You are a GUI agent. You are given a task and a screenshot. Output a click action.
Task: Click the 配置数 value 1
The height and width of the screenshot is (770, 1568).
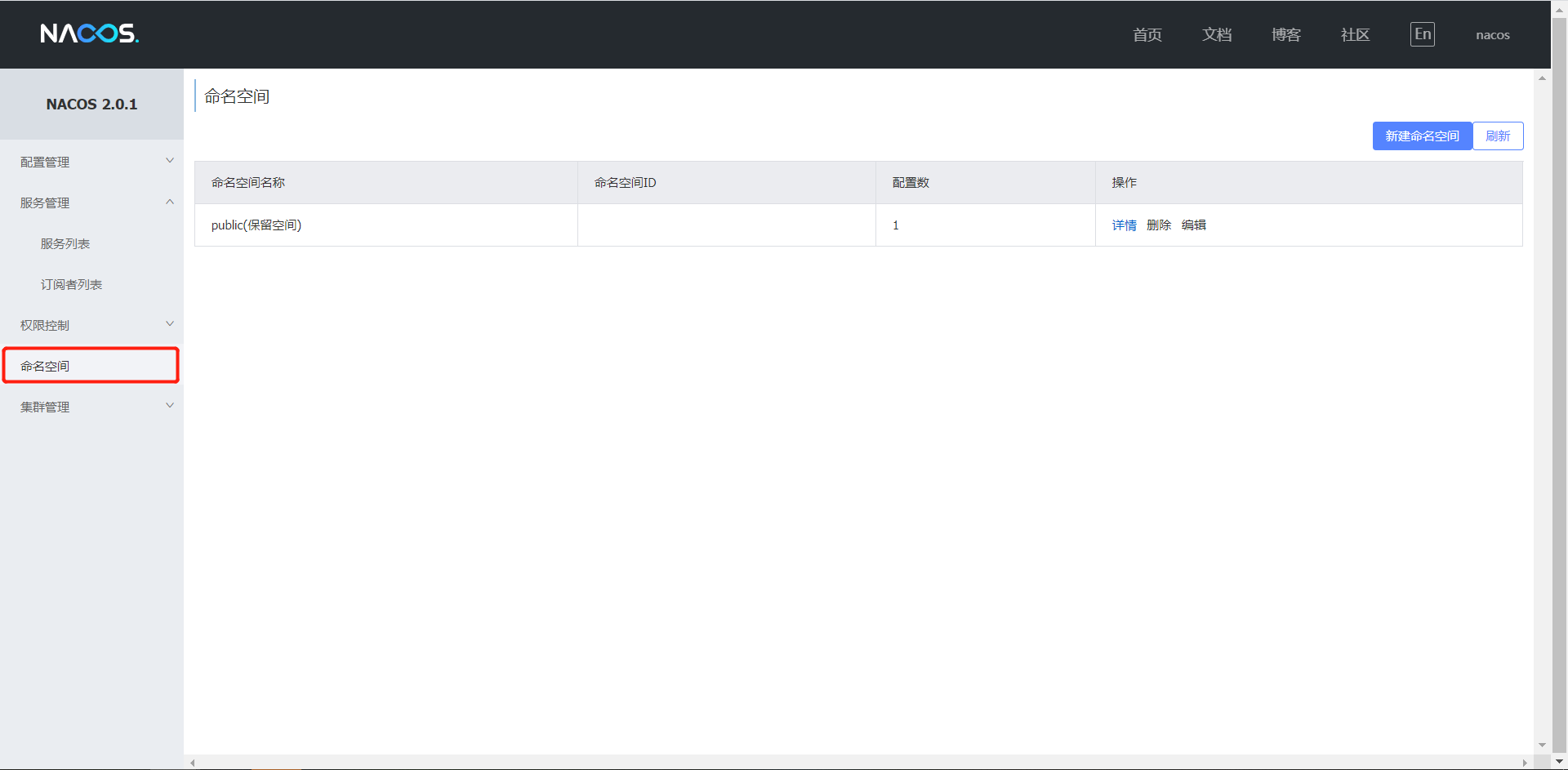click(x=896, y=225)
